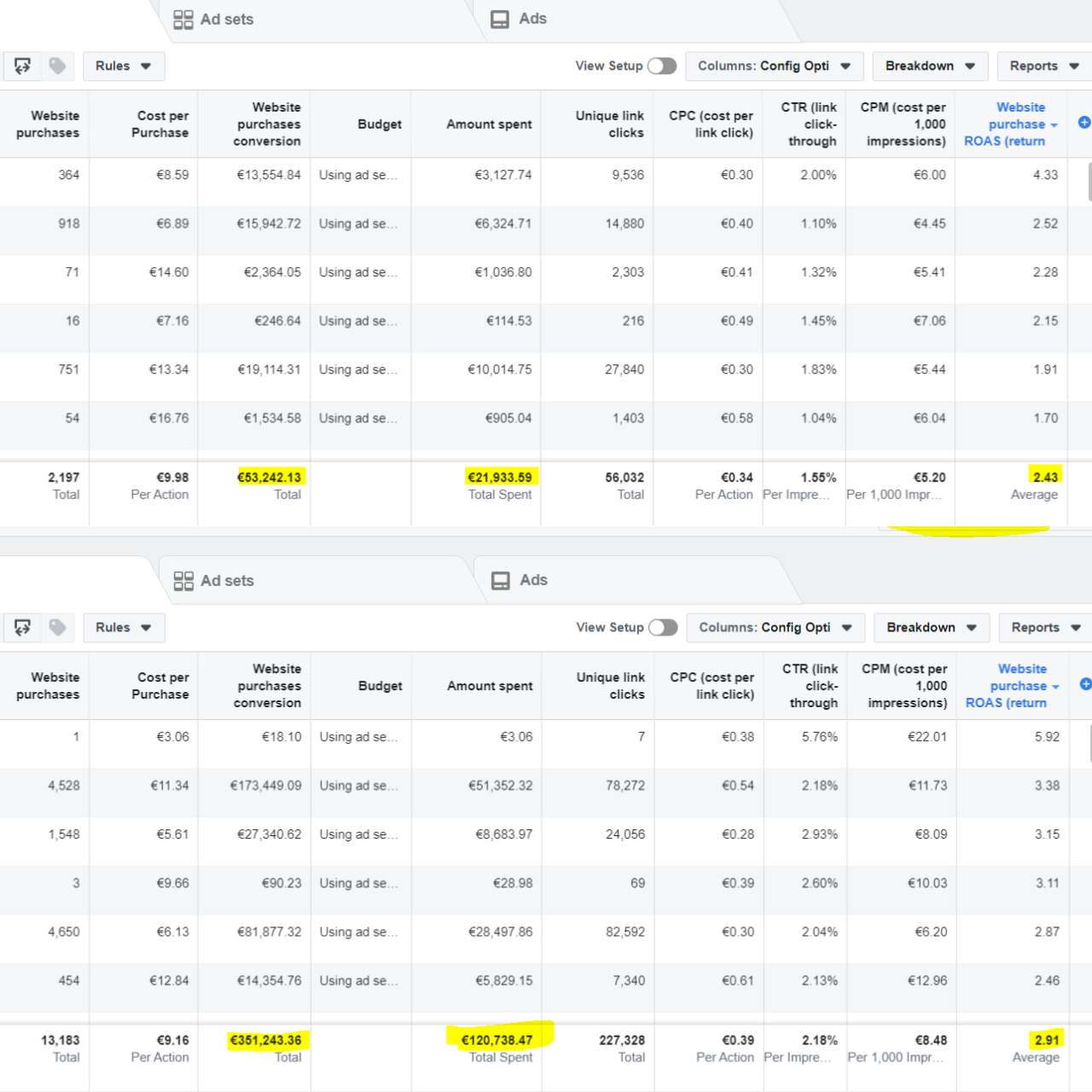This screenshot has height=1092, width=1092.
Task: Switch to the Ads tab in the upper panel
Action: (x=519, y=19)
